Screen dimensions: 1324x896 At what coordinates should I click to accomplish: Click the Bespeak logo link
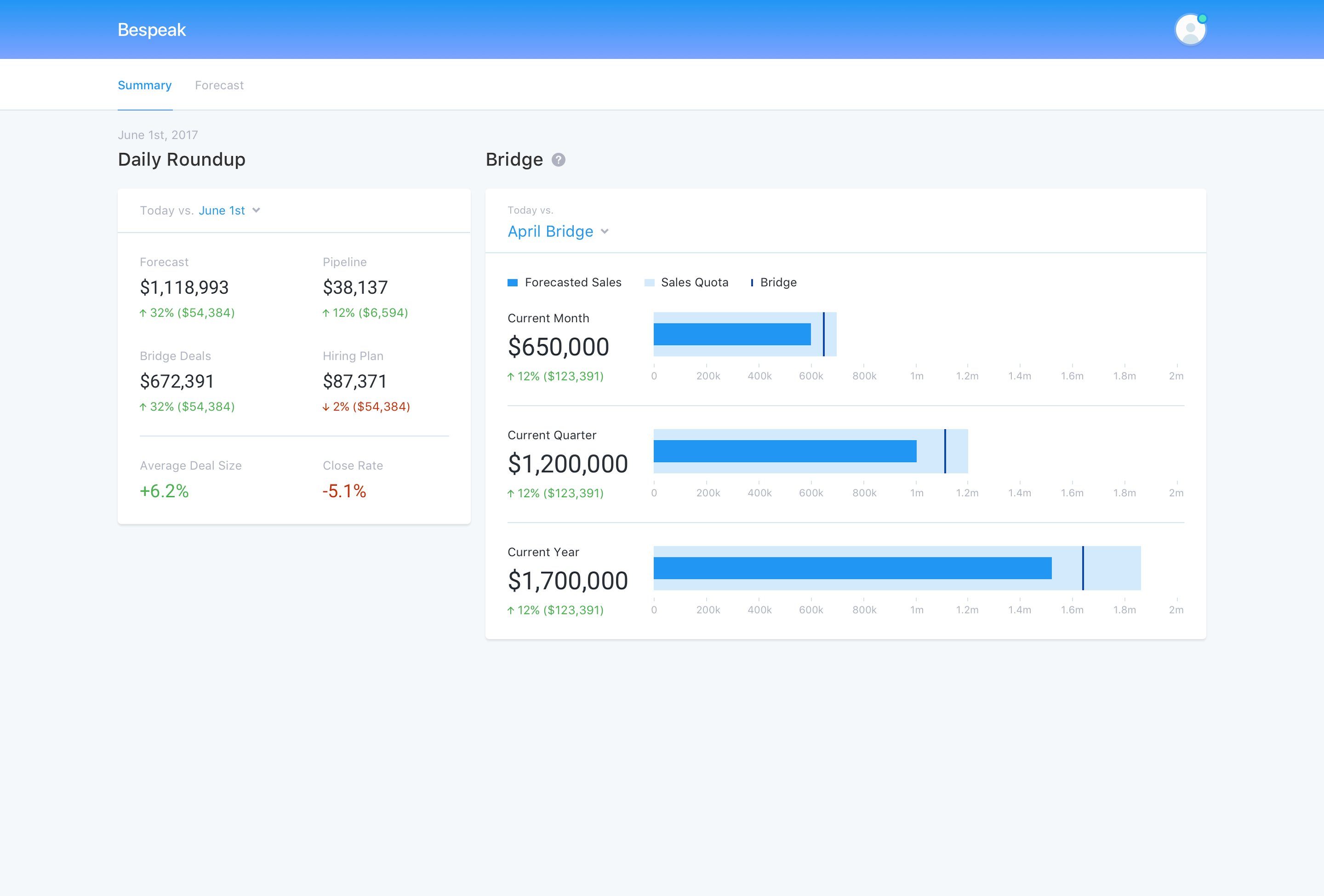click(152, 29)
